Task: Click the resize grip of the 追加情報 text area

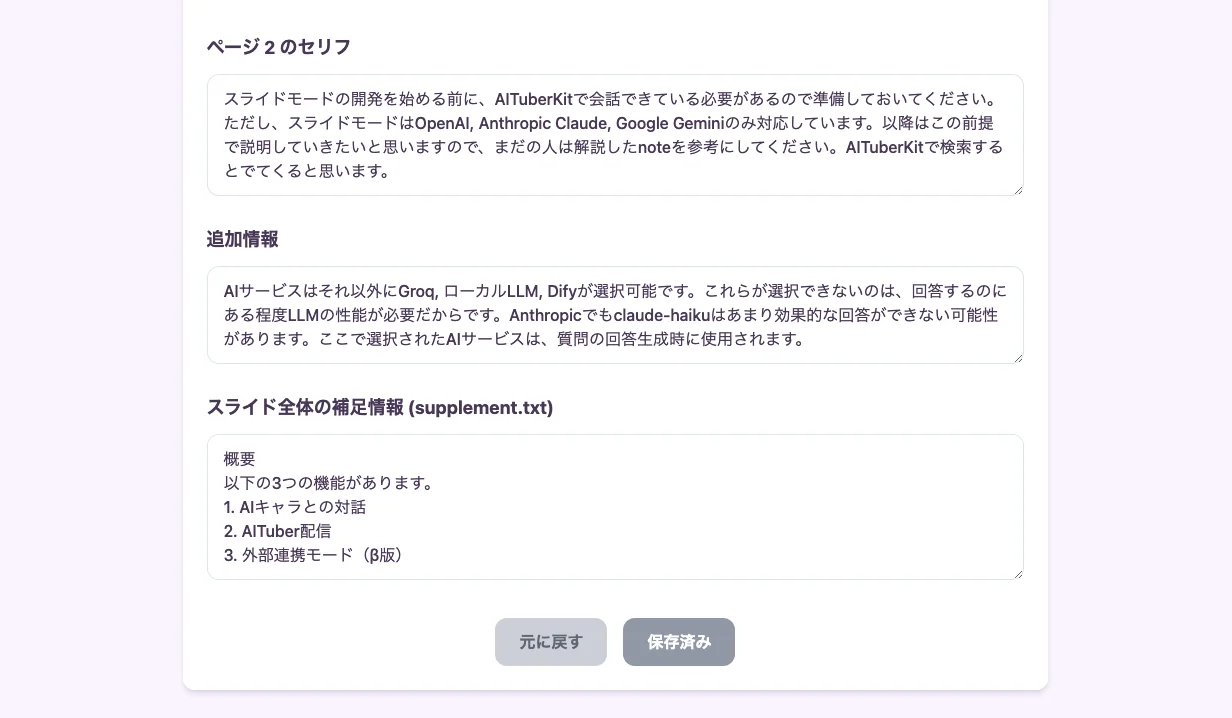Action: pyautogui.click(x=1018, y=358)
